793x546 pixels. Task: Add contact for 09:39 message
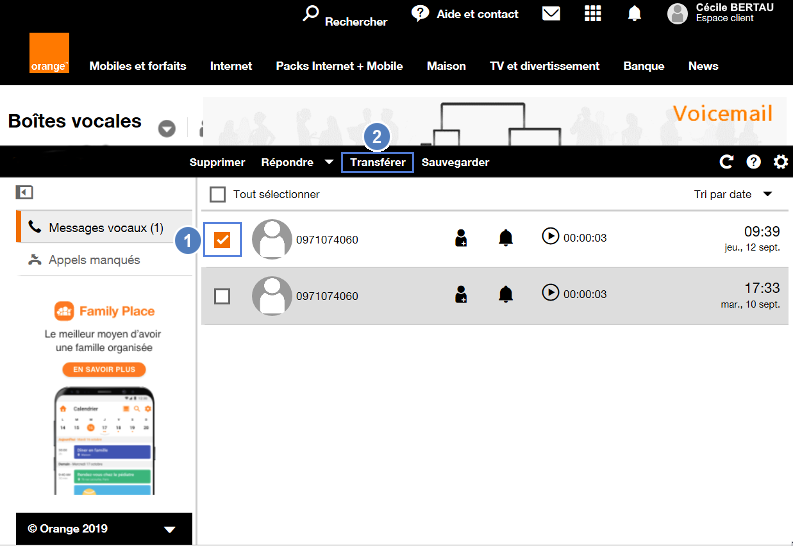(x=461, y=238)
